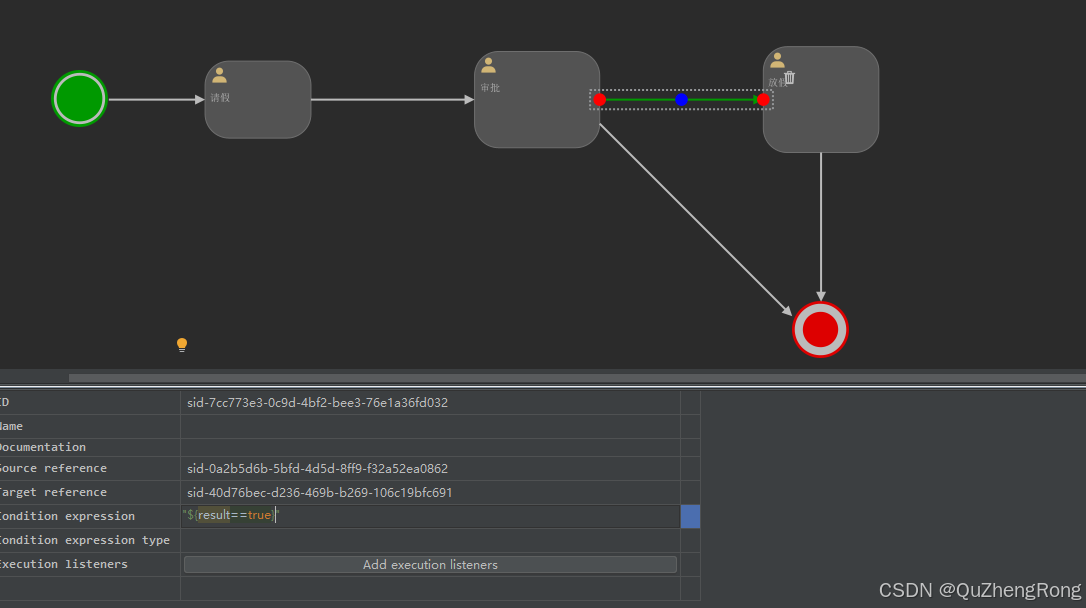This screenshot has width=1086, height=608.
Task: Click the red target handle at 放假 edge
Action: (763, 100)
